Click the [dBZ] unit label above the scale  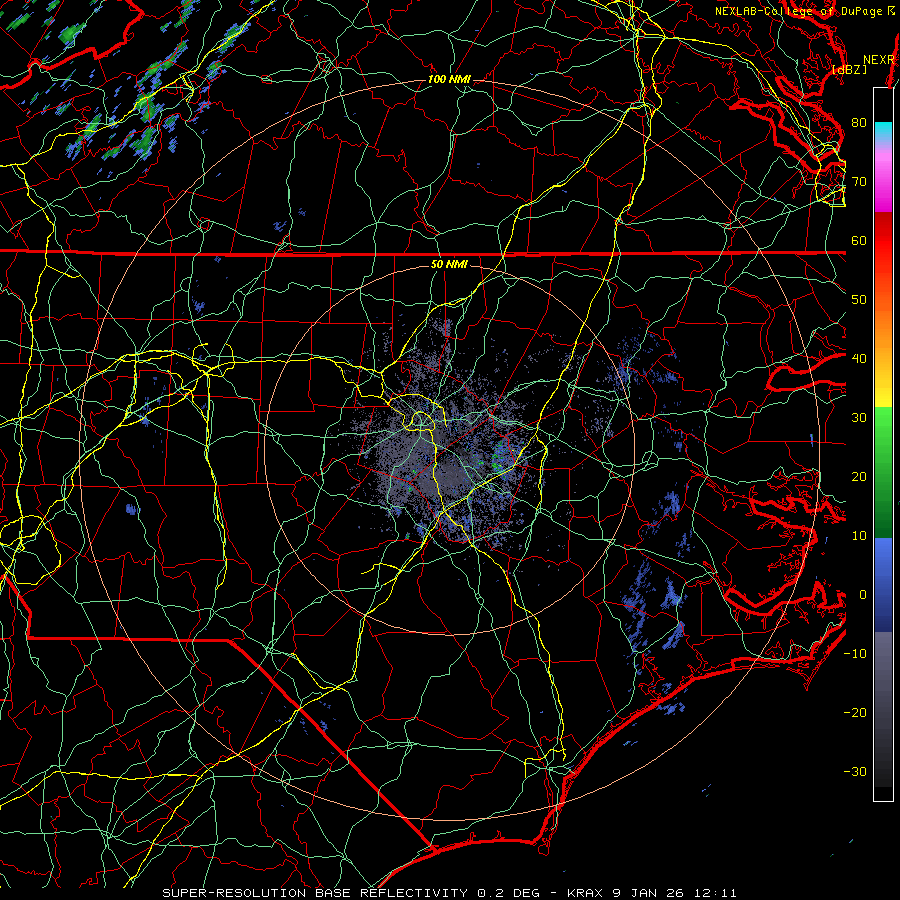[849, 69]
